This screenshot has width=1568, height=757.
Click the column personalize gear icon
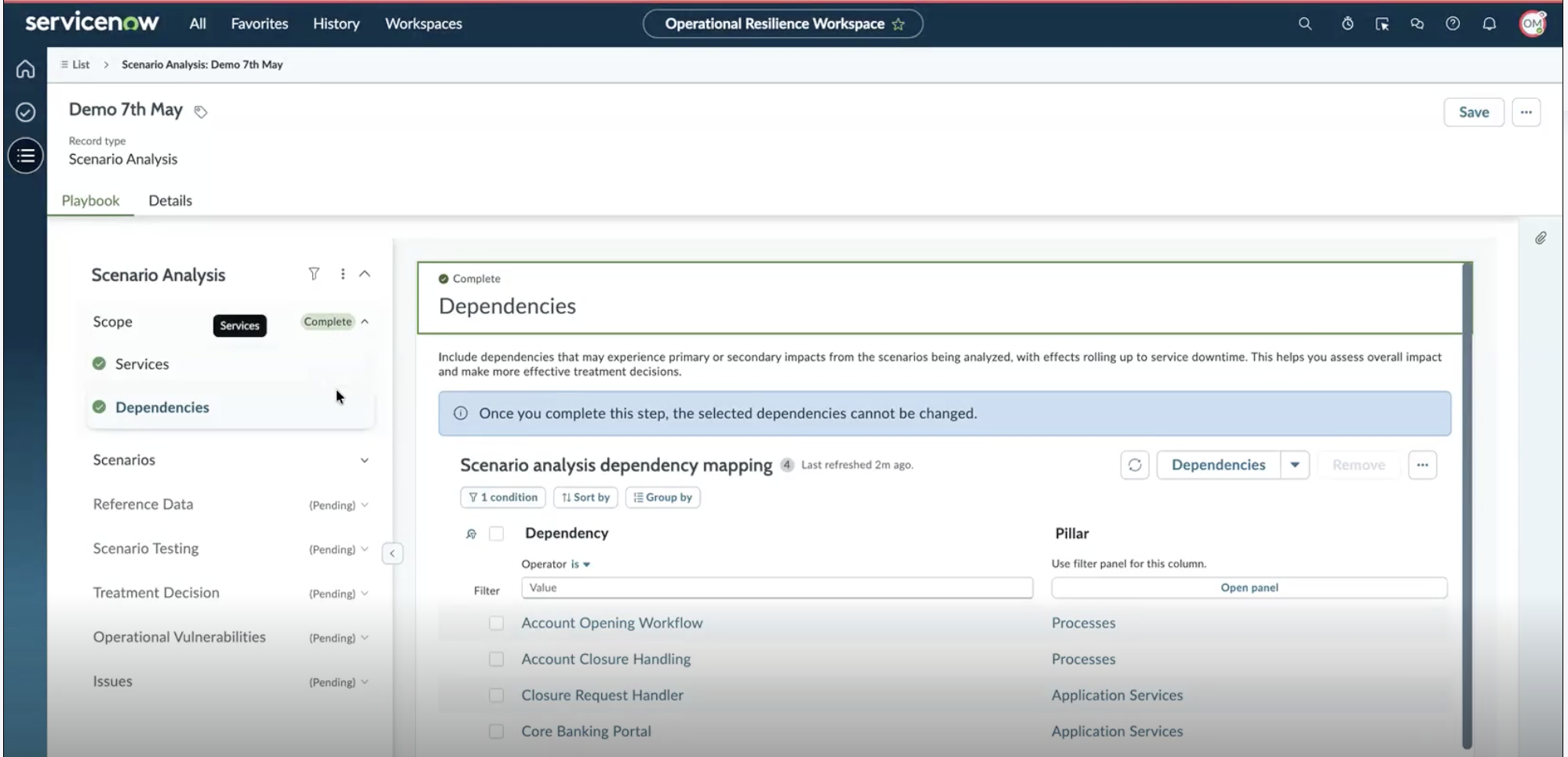(x=471, y=534)
